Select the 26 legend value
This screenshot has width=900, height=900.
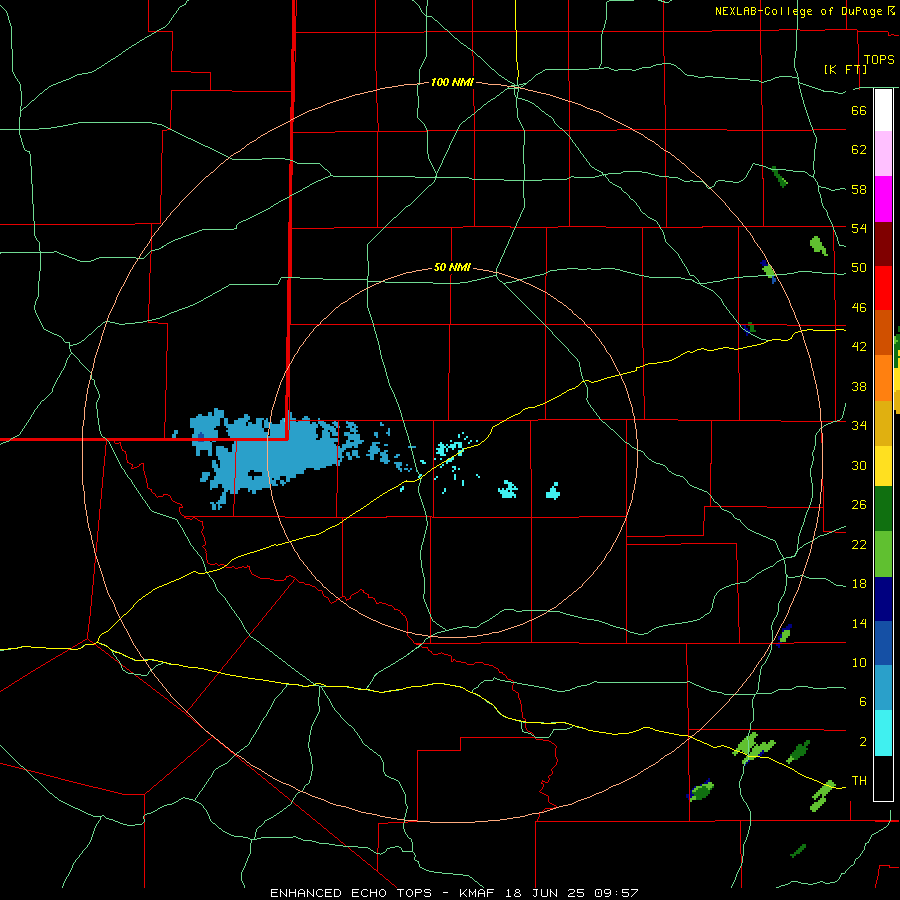coord(859,505)
